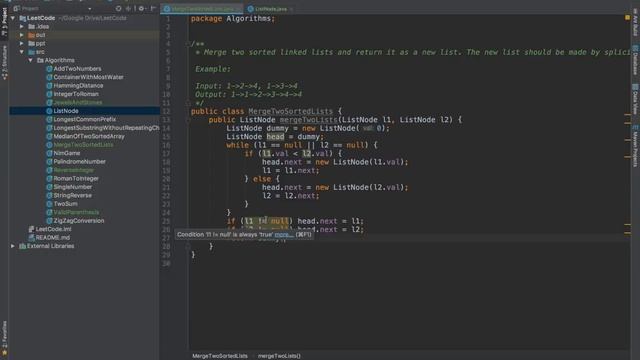
Task: Switch to the ListNode.java editor tab
Action: pos(270,9)
